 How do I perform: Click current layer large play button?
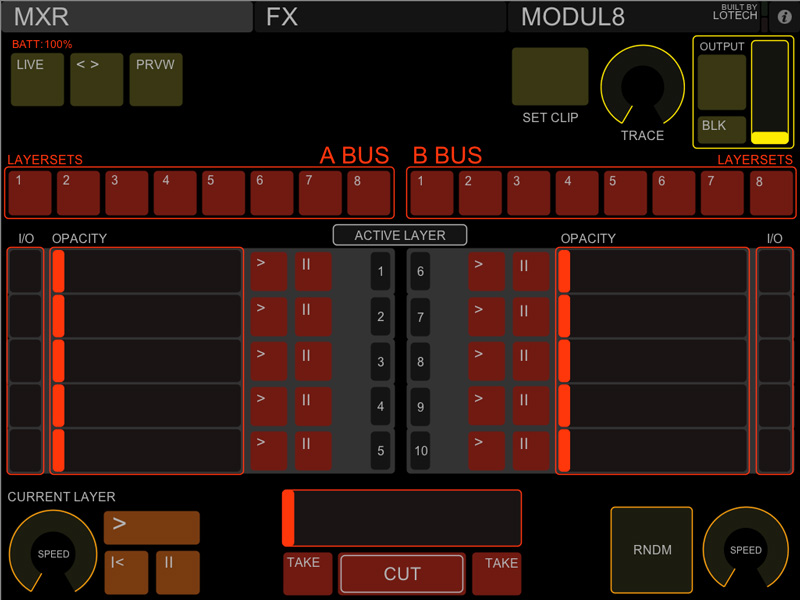tap(151, 527)
